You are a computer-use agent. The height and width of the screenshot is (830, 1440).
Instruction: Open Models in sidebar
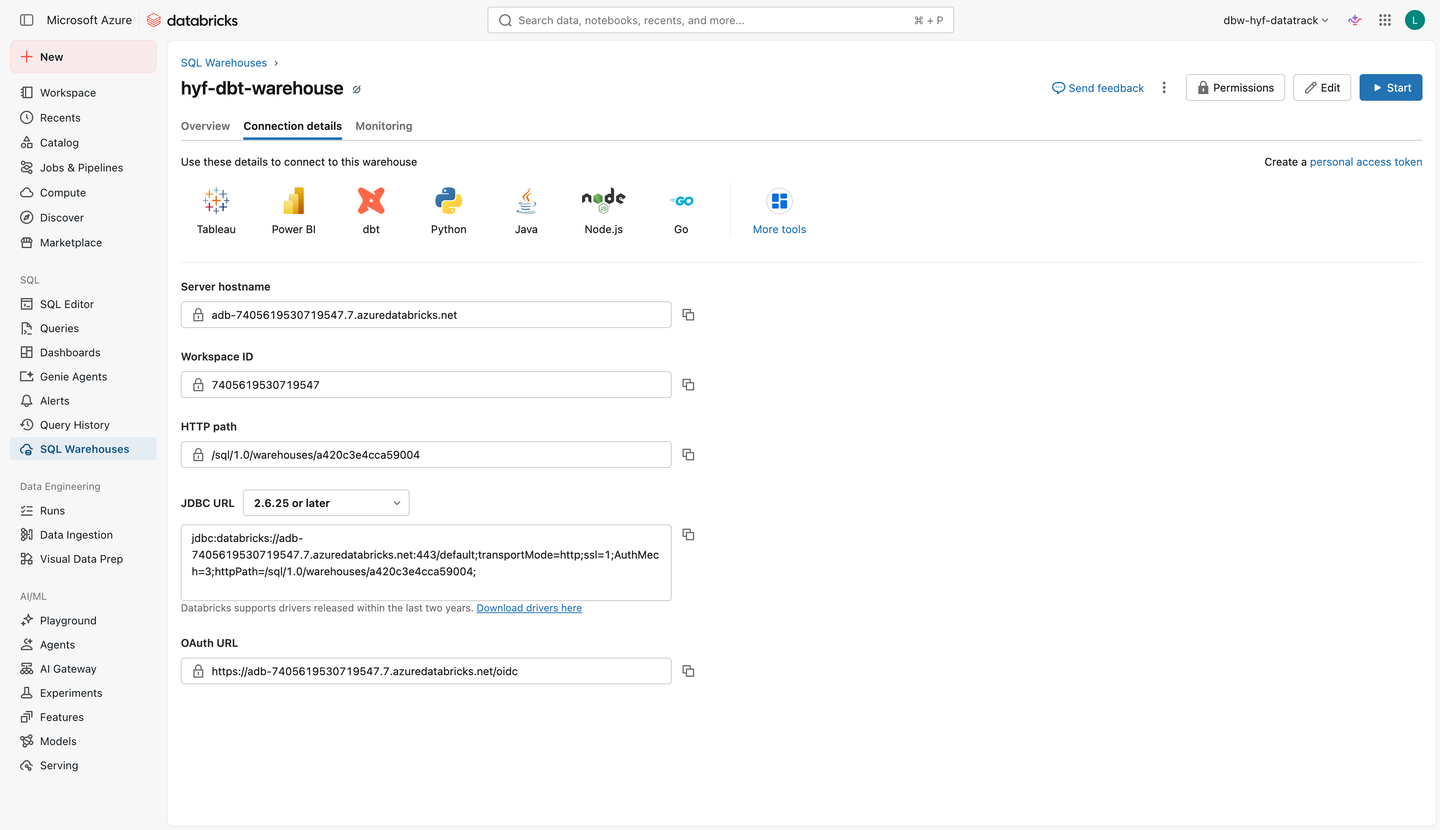pos(83,742)
